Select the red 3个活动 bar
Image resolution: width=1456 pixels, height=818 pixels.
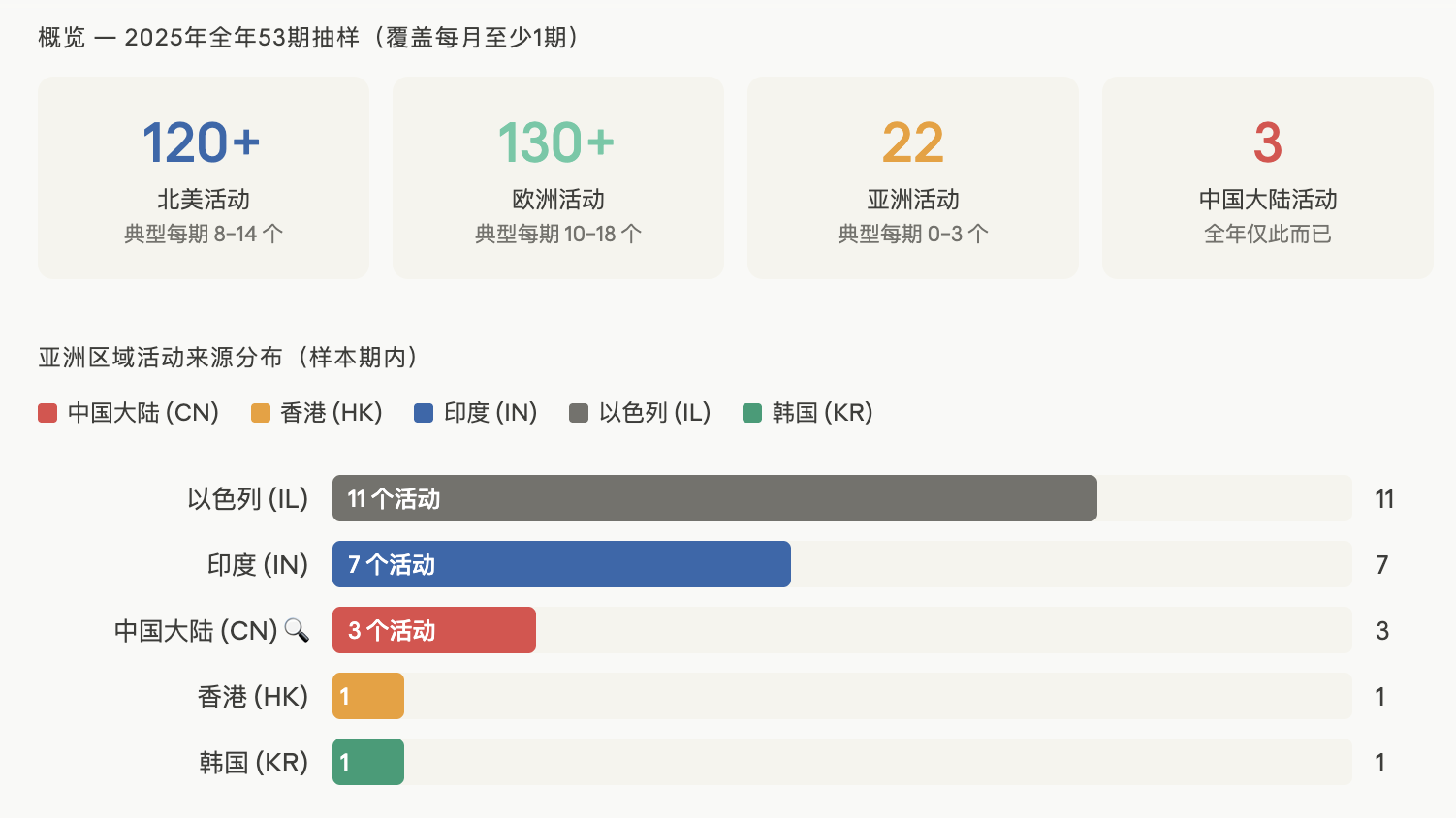tap(434, 630)
